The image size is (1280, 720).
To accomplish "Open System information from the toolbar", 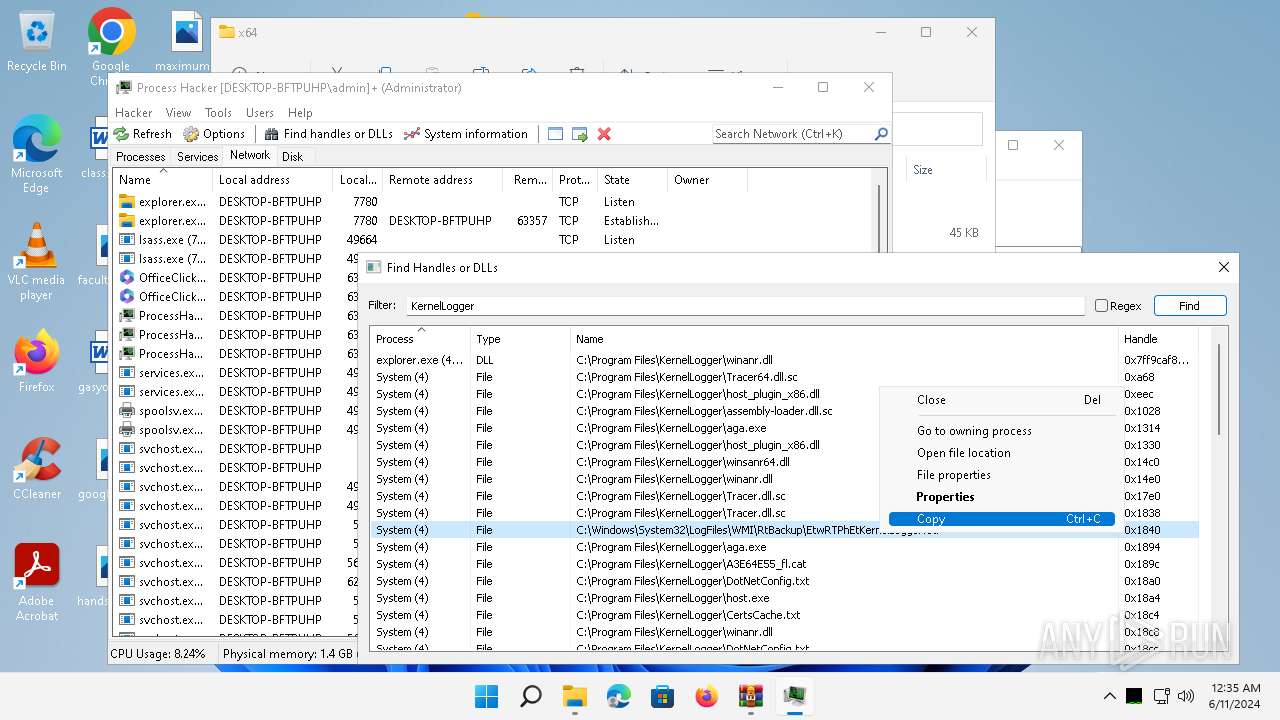I will 465,134.
